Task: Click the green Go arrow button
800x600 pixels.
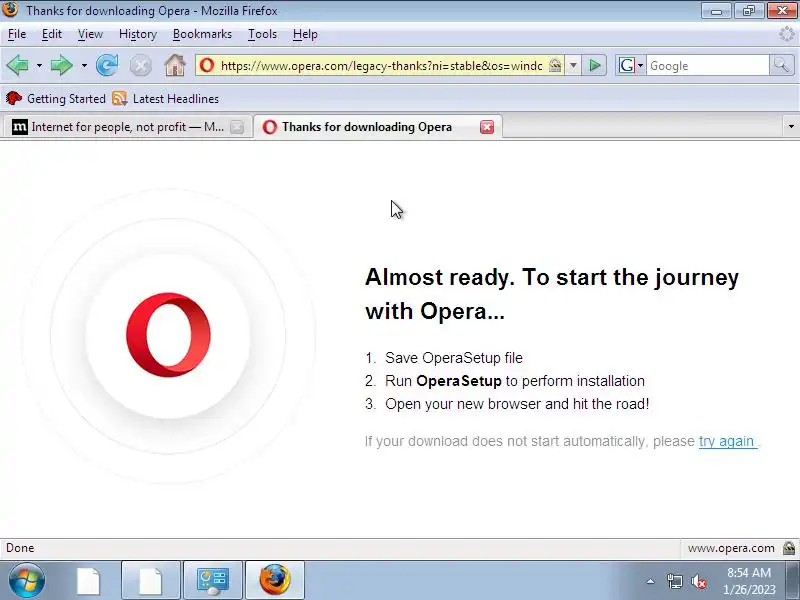Action: click(x=594, y=65)
